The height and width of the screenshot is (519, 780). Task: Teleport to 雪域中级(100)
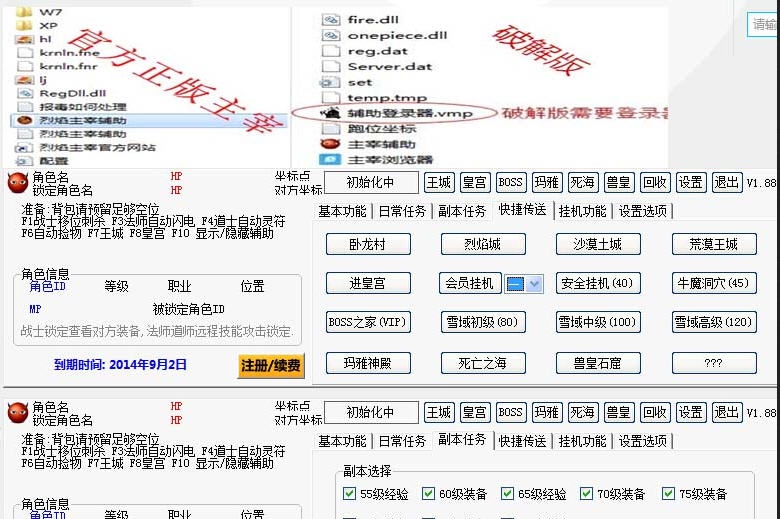[x=598, y=322]
